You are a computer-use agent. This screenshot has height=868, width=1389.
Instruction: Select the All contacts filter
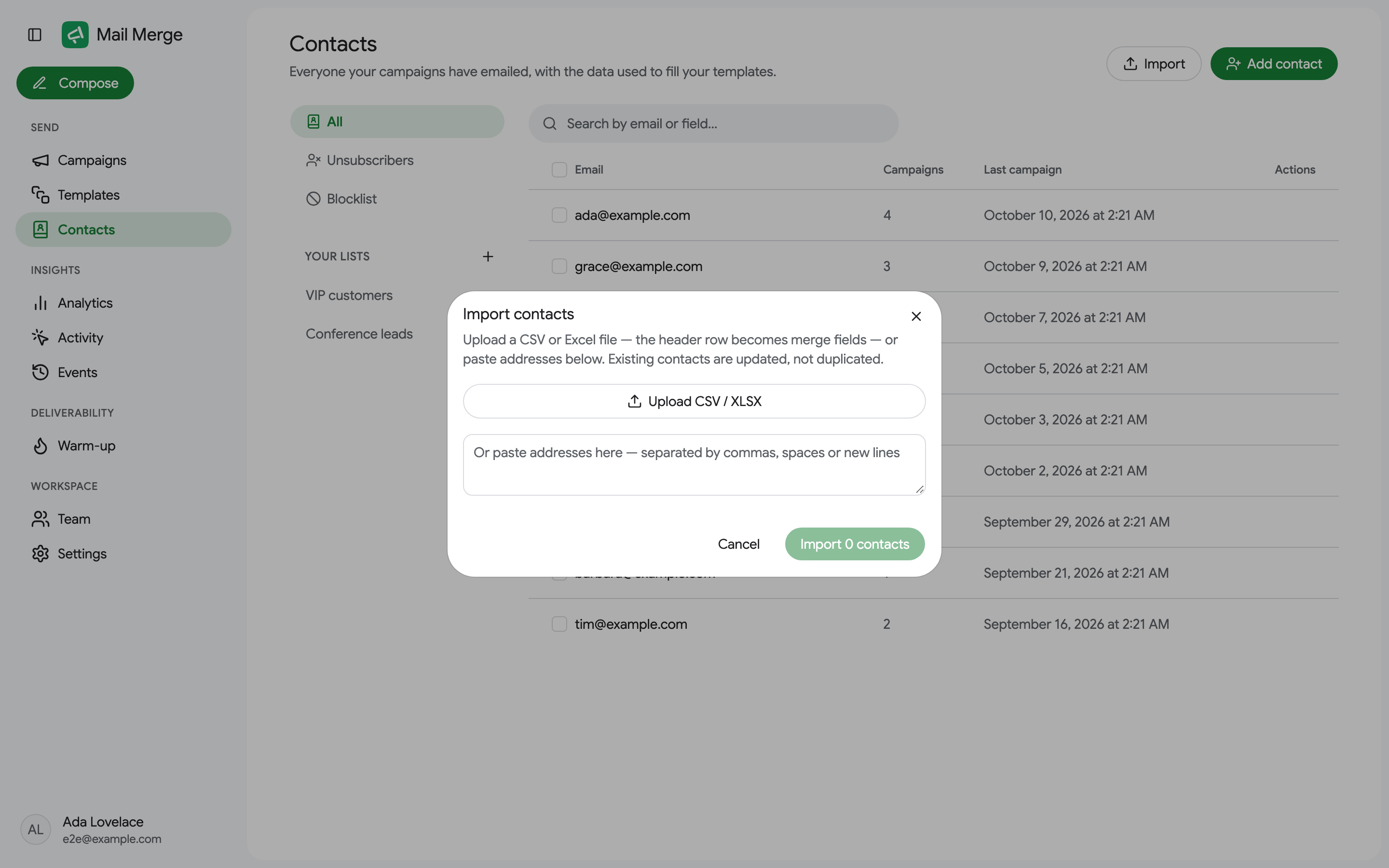397,122
